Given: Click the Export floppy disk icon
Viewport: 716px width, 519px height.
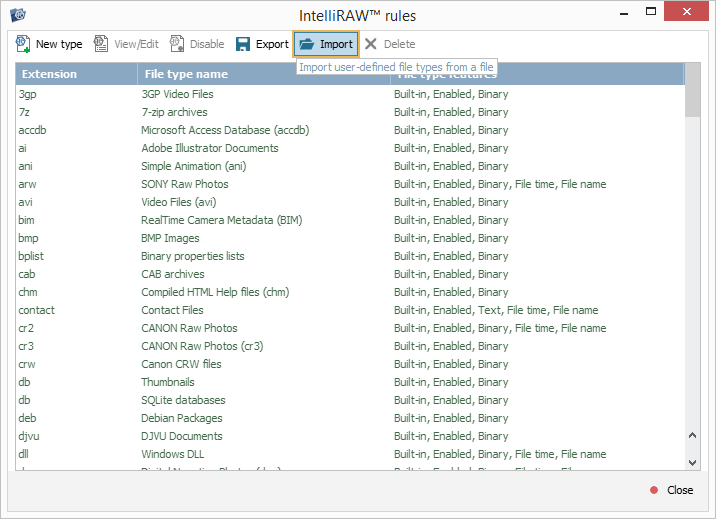Looking at the screenshot, I should tap(243, 44).
